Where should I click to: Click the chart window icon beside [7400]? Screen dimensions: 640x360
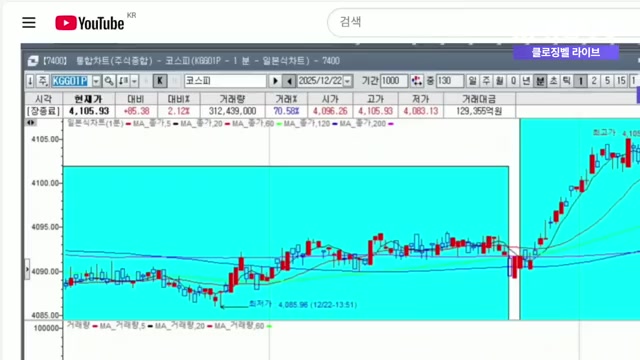[x=33, y=61]
